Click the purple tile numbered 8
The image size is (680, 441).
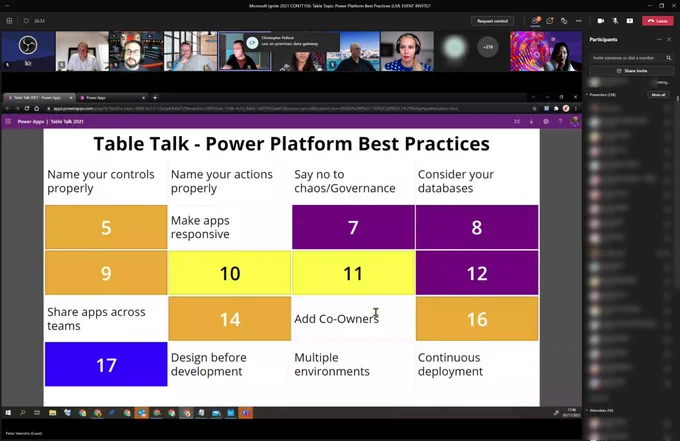coord(477,227)
